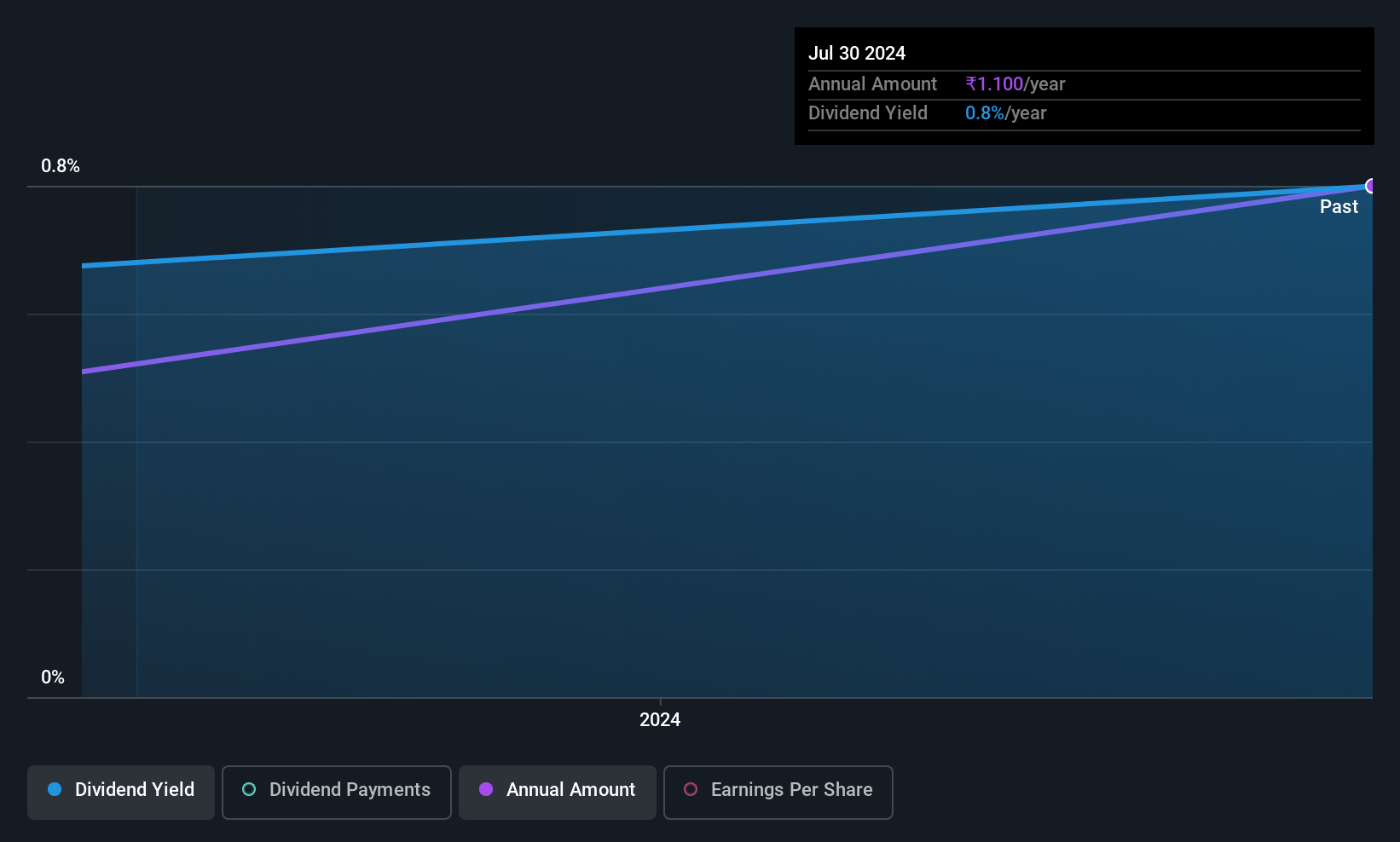1400x842 pixels.
Task: Click the purple Annual Amount legend dot
Action: click(x=486, y=789)
